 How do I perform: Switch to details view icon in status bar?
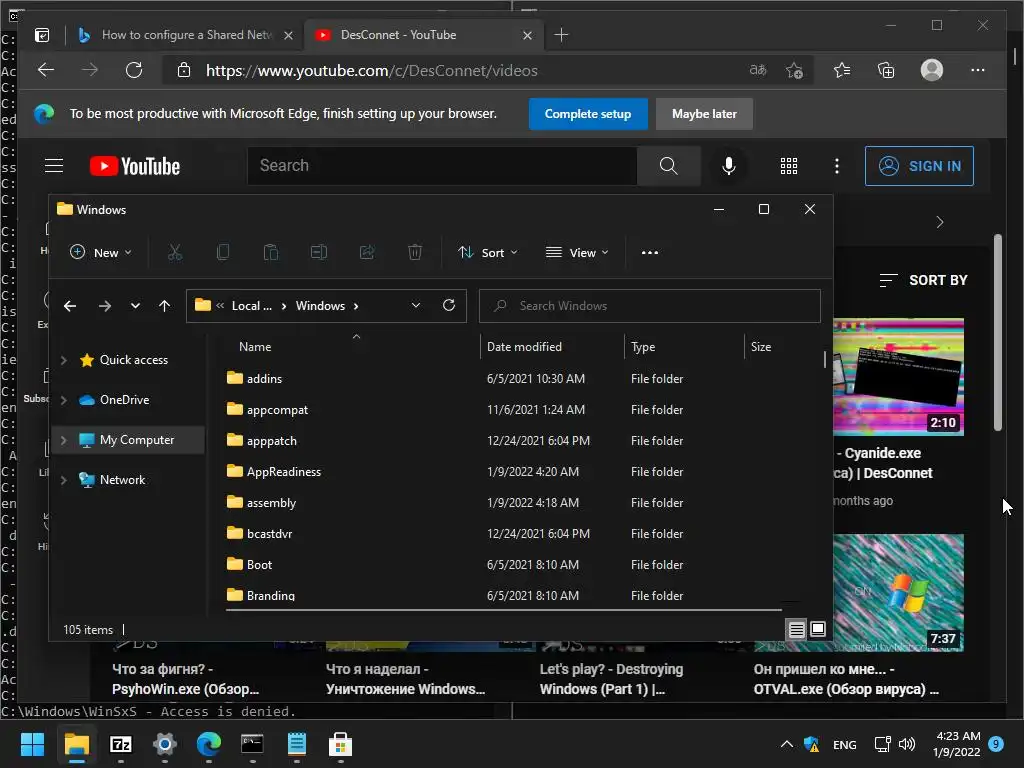click(797, 630)
